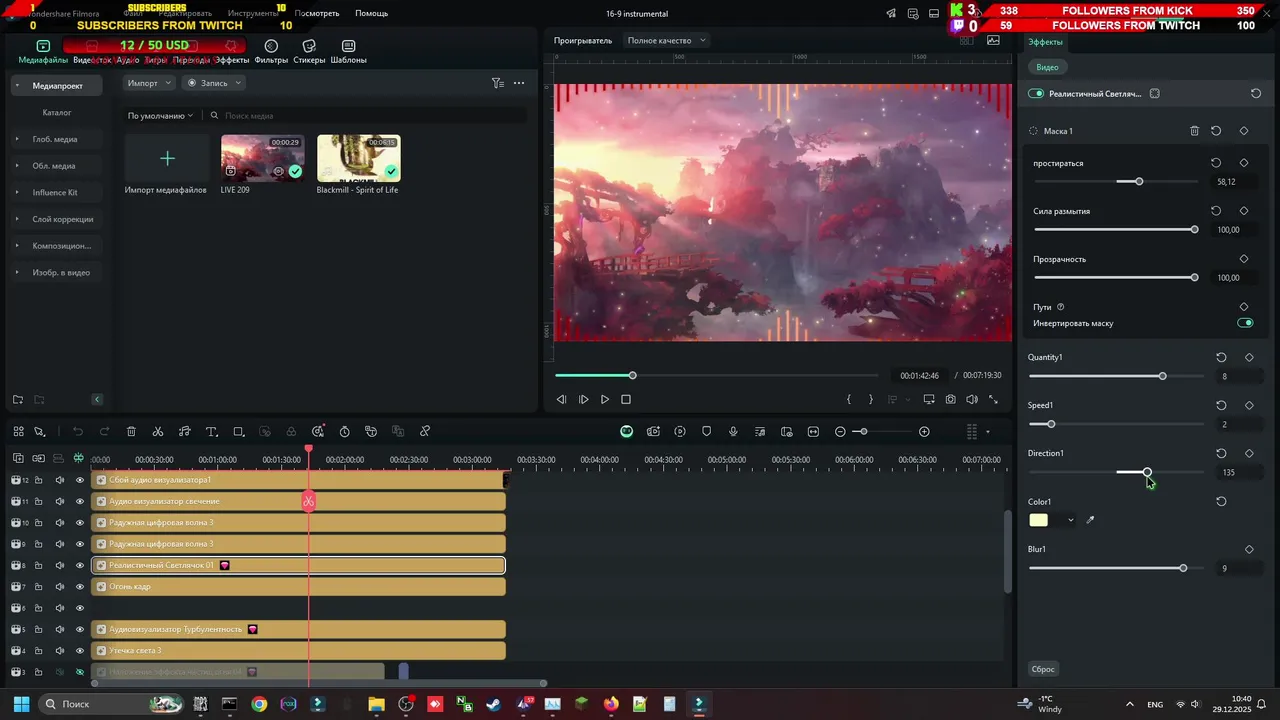Expand the Глоб. медиа tree item
1280x720 pixels.
17,139
